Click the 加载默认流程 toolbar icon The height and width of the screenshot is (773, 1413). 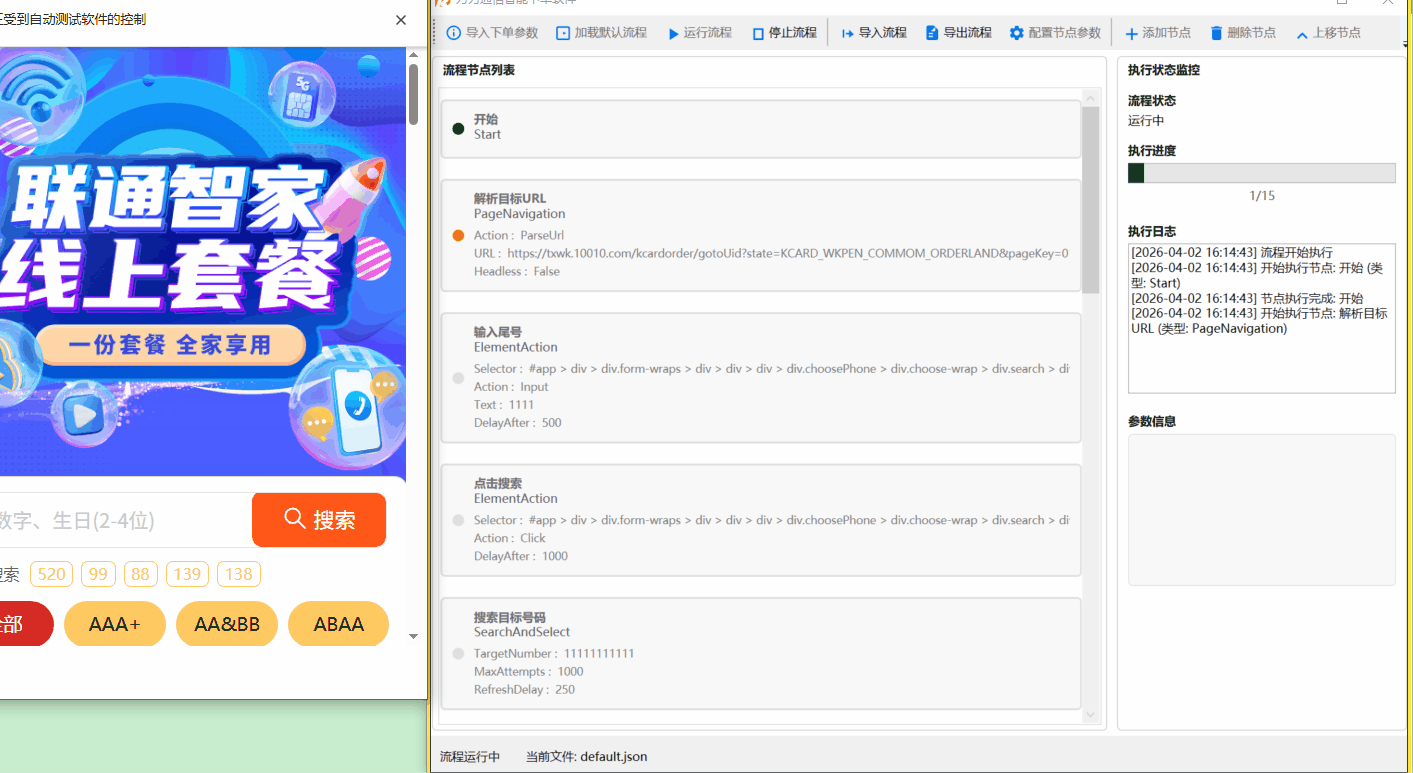tap(563, 33)
